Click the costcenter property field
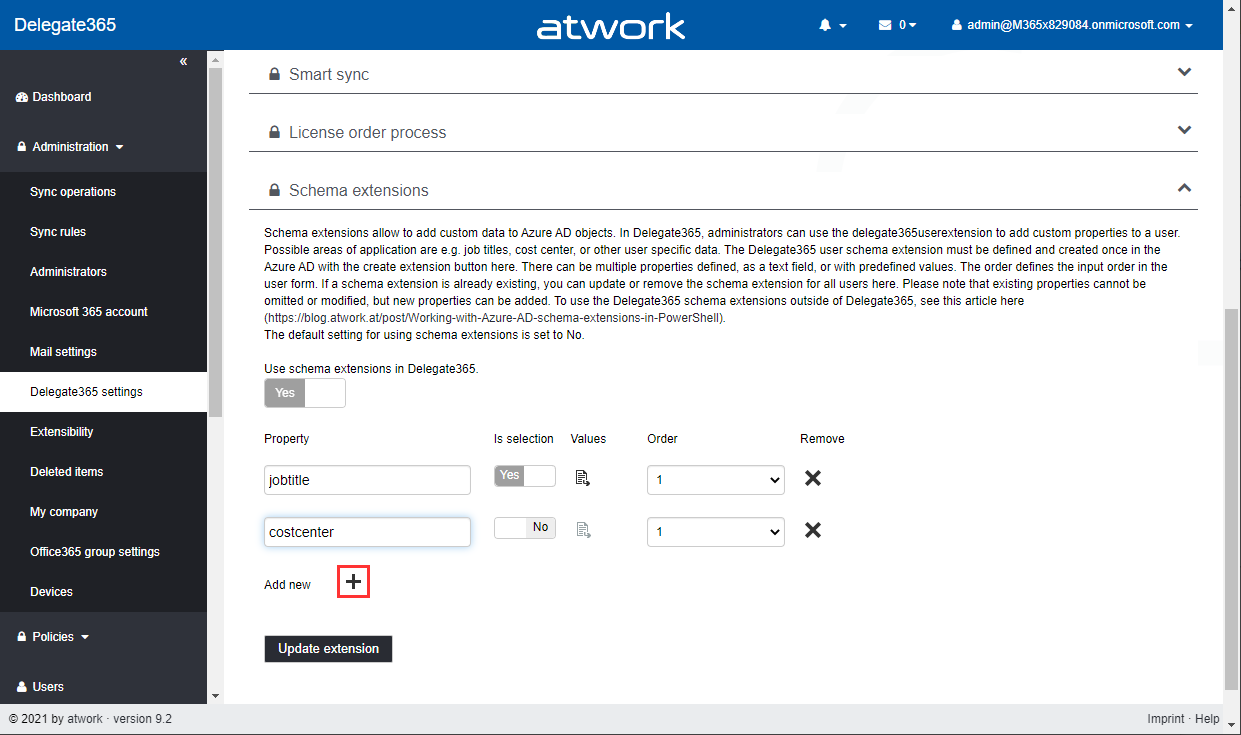1241x735 pixels. [367, 532]
